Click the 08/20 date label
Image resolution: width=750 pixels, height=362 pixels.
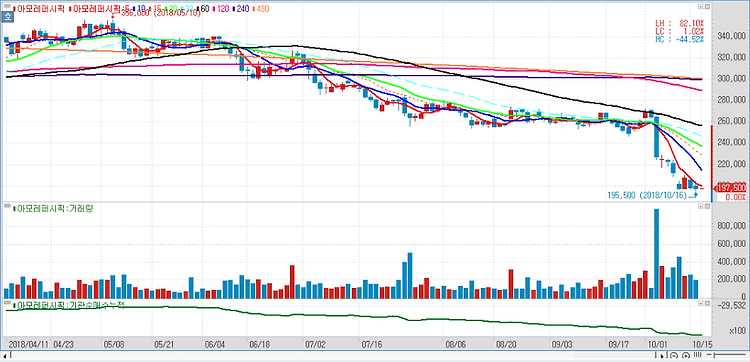point(507,344)
